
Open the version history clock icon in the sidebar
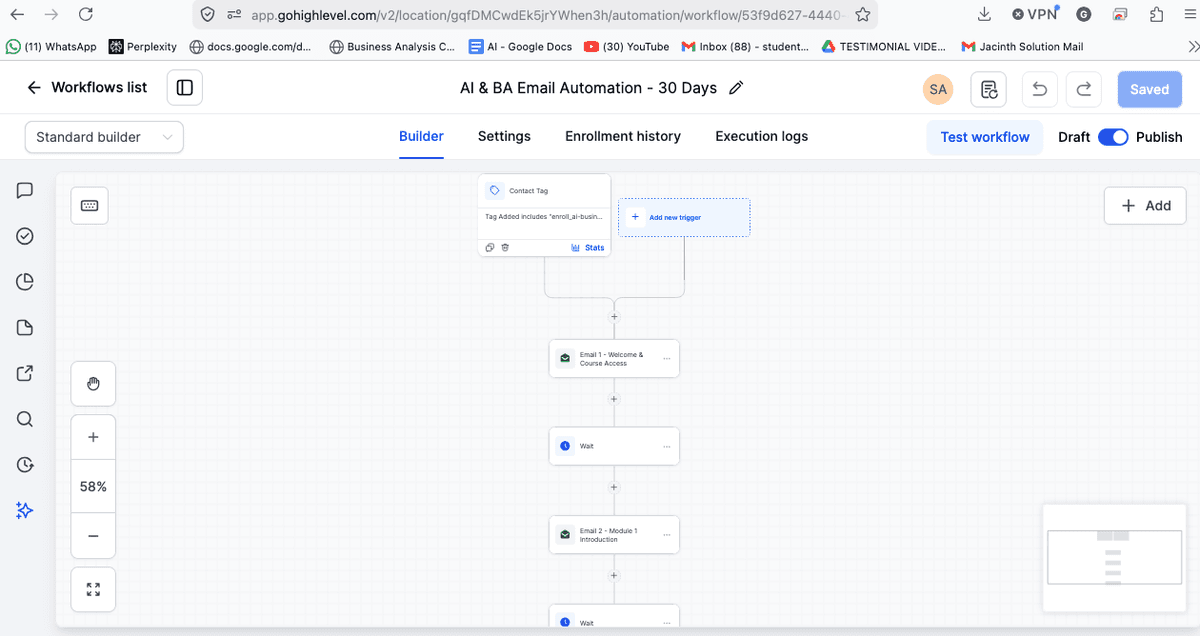coord(25,465)
